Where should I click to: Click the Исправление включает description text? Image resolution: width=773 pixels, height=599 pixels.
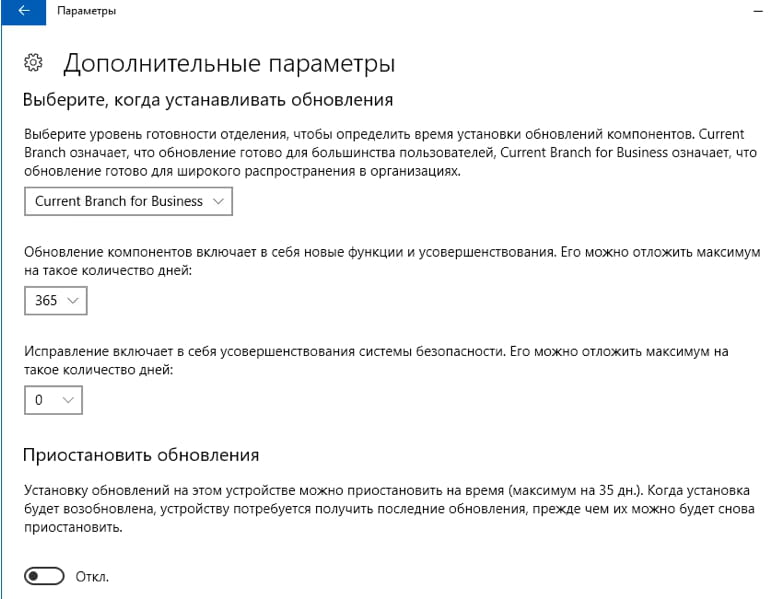pos(373,360)
